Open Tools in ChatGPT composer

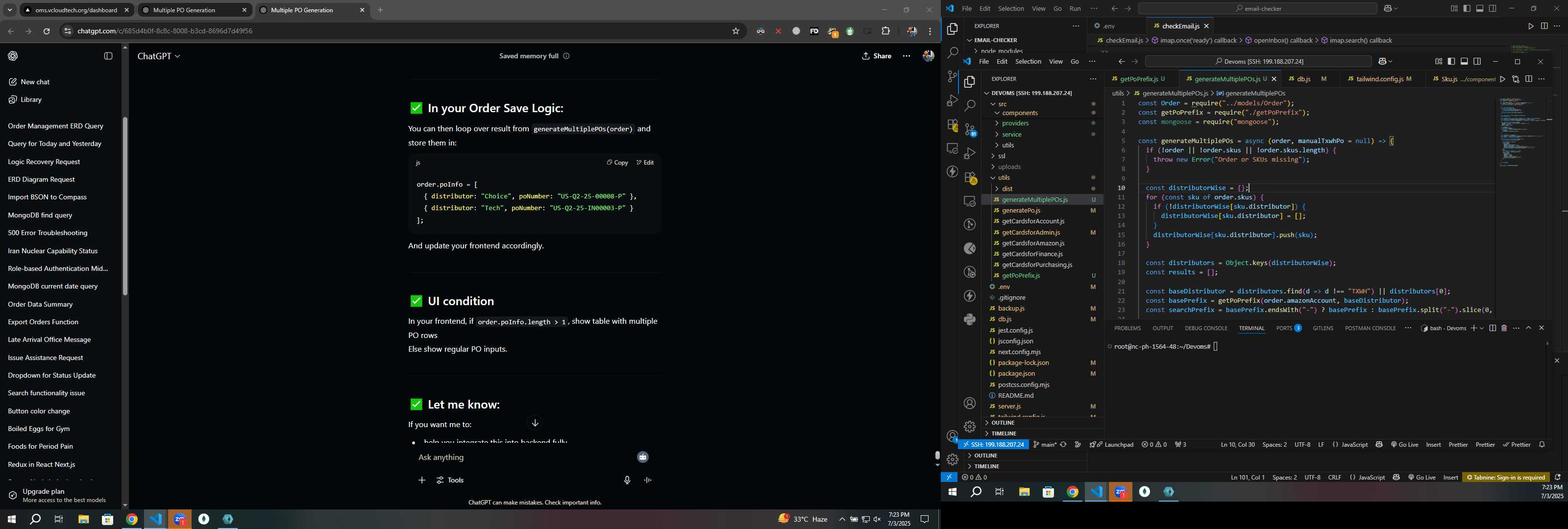coord(450,481)
